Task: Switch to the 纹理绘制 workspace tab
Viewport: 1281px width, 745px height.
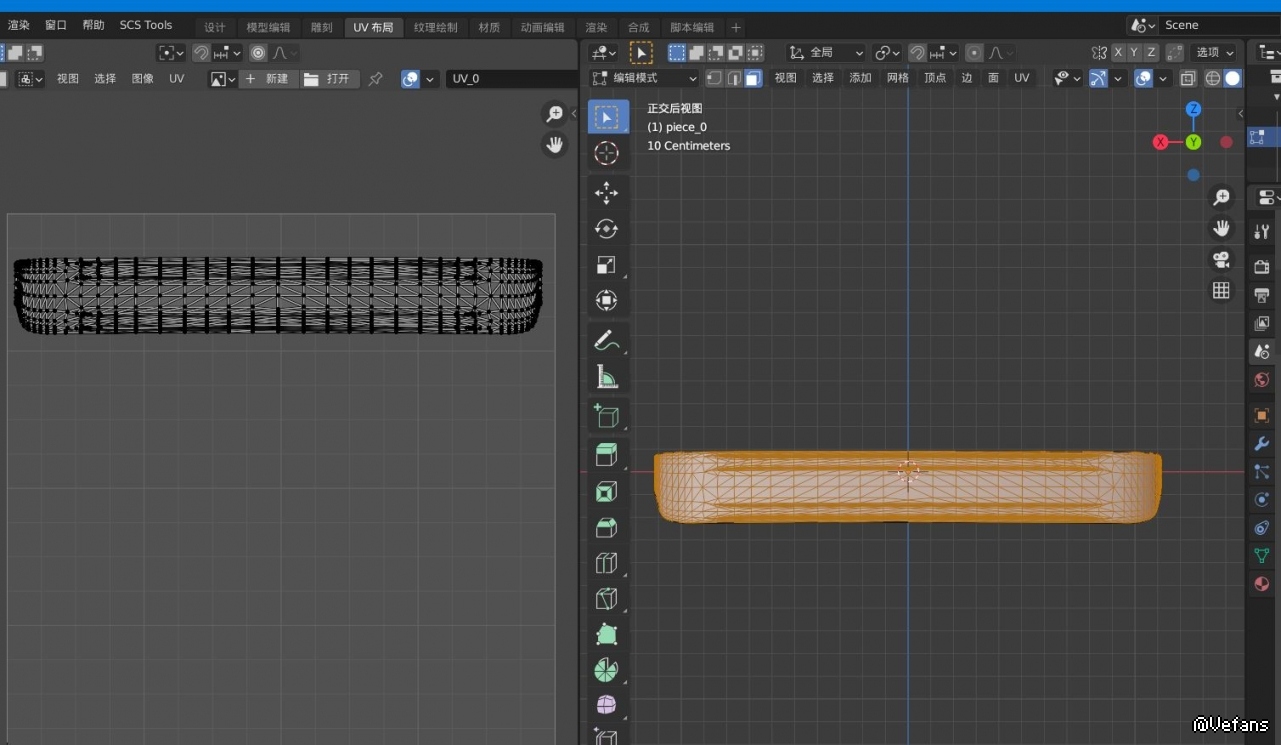Action: point(436,27)
